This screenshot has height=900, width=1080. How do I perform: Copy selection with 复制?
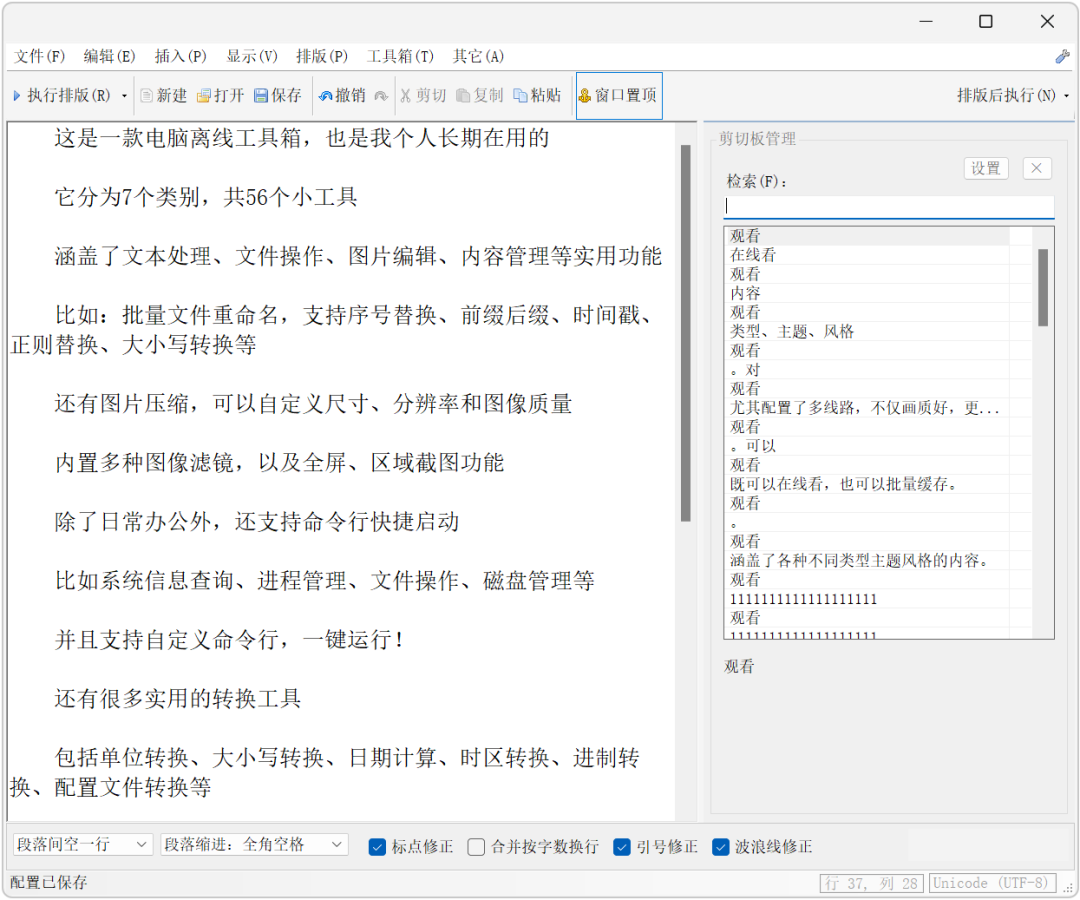480,96
